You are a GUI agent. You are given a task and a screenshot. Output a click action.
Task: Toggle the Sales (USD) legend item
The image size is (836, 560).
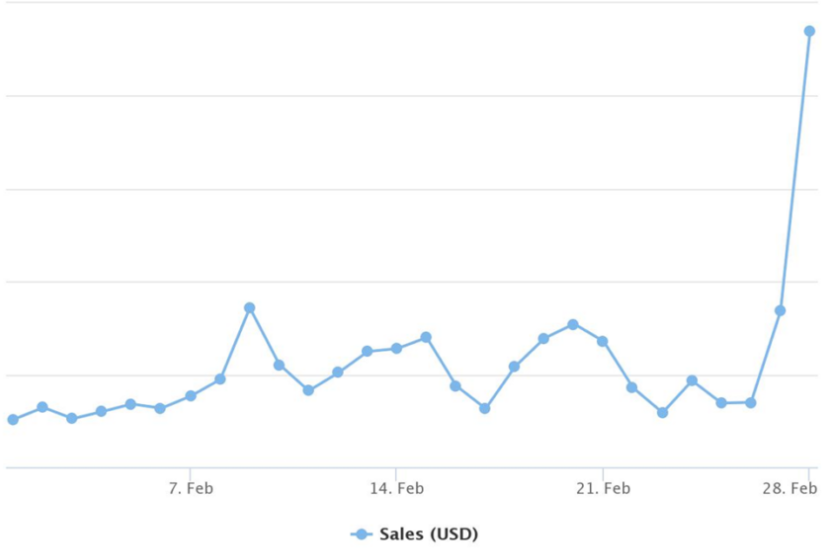[x=414, y=534]
